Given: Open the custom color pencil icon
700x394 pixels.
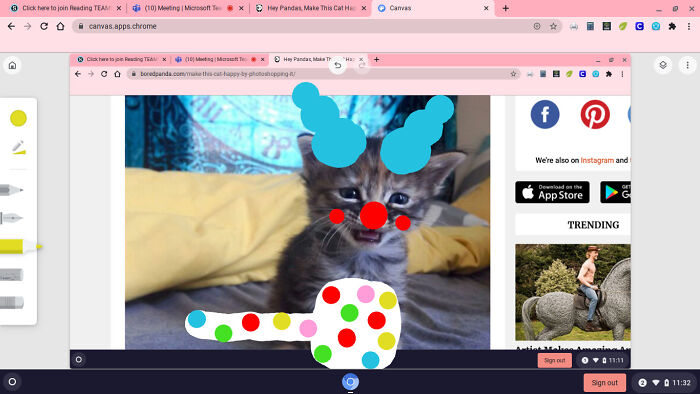Looking at the screenshot, I should click(18, 147).
